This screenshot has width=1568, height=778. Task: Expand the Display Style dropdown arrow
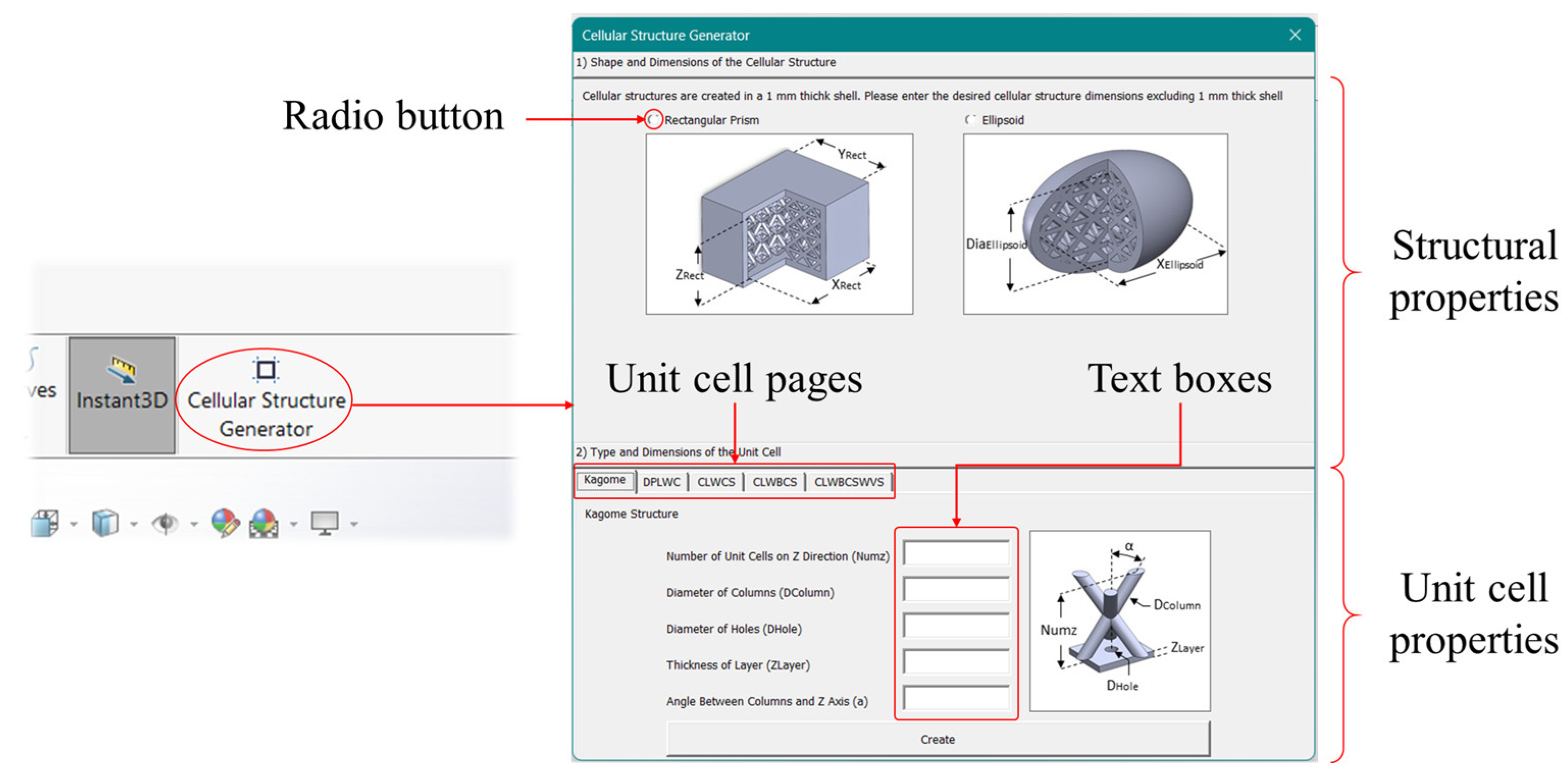134,524
